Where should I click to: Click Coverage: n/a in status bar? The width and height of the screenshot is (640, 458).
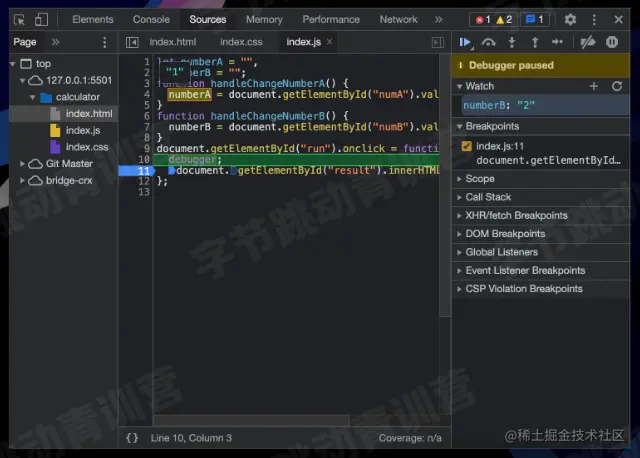click(x=410, y=438)
